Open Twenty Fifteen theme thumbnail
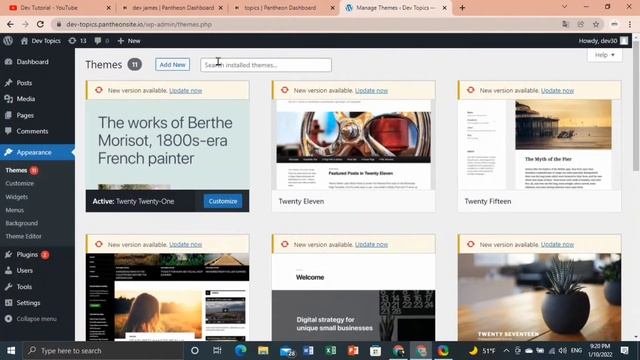The height and width of the screenshot is (360, 640). [x=540, y=145]
